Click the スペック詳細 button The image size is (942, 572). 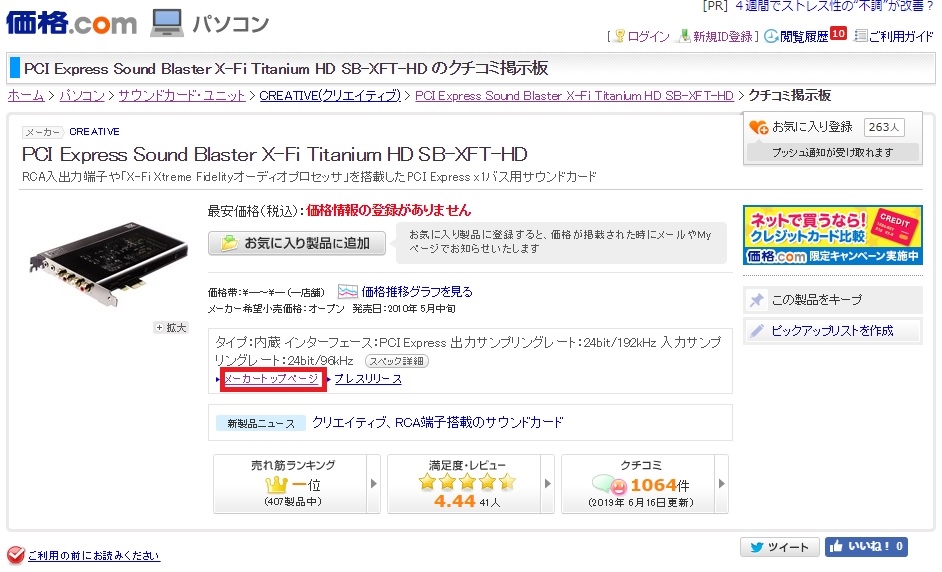pos(397,361)
